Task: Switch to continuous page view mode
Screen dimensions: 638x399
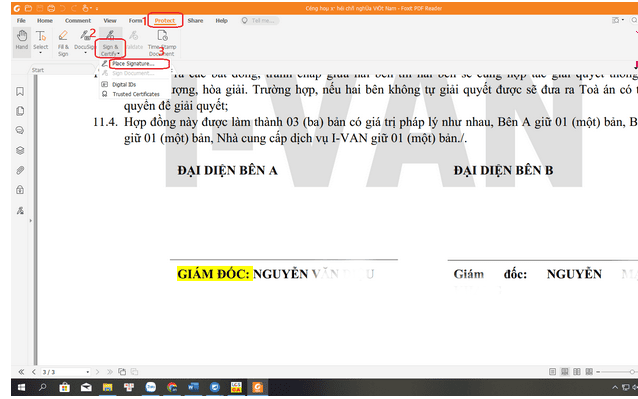Action: click(x=565, y=372)
